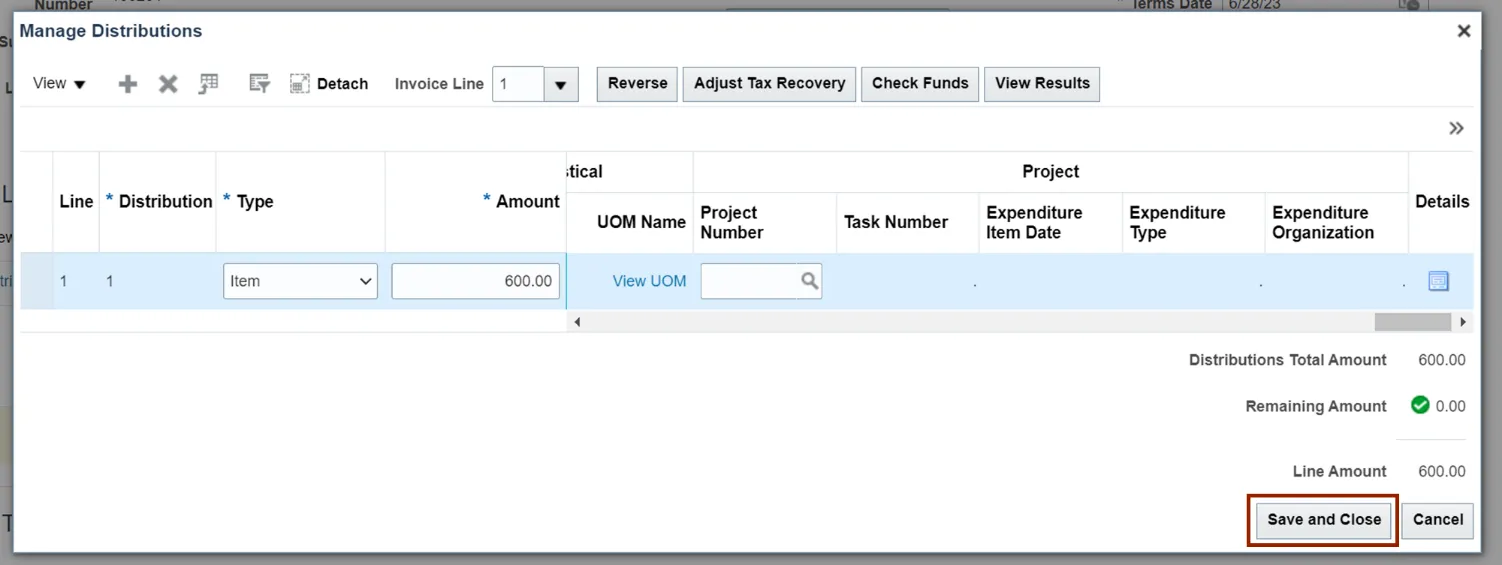Open the distribution Type dropdown

click(x=300, y=281)
